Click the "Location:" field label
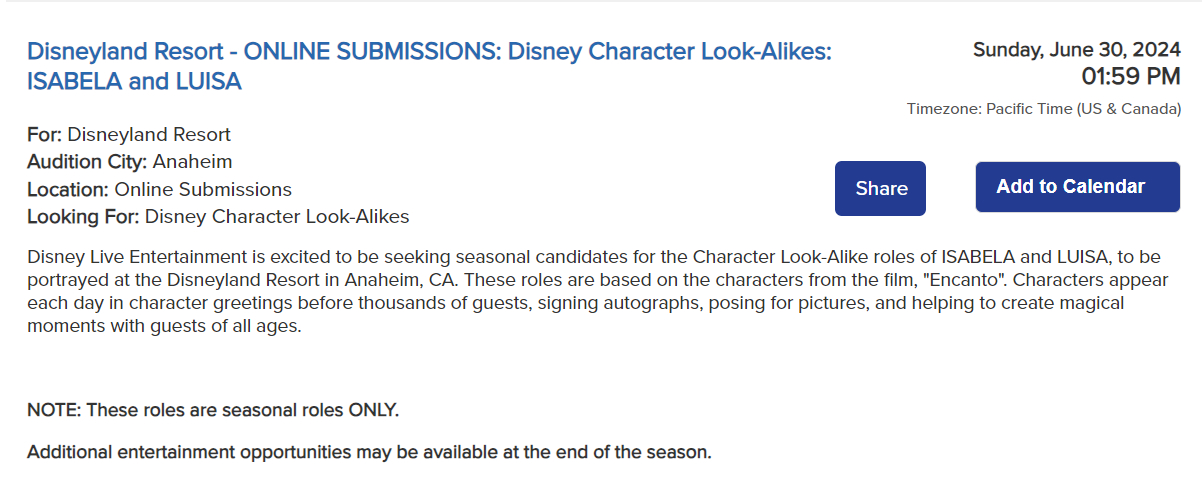Screen dimensions: 1202x495 click(x=68, y=189)
